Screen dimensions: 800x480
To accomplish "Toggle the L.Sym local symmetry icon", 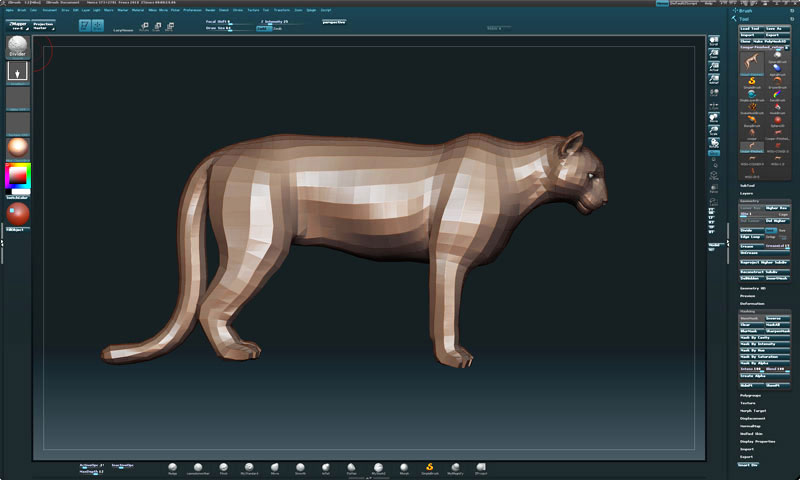I will tap(714, 106).
